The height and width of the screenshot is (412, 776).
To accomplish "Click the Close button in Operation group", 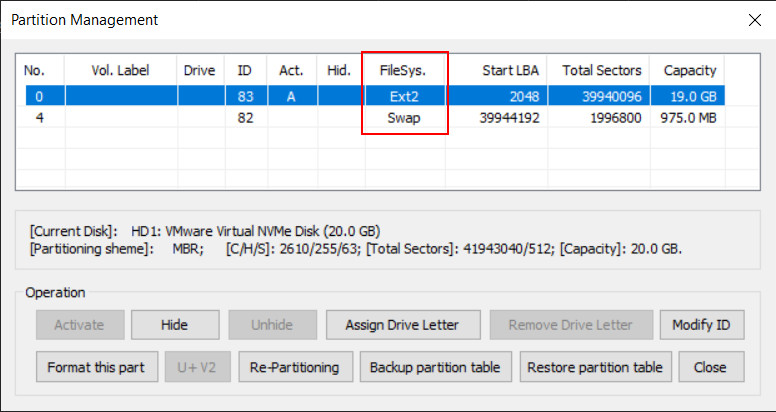I will point(711,367).
